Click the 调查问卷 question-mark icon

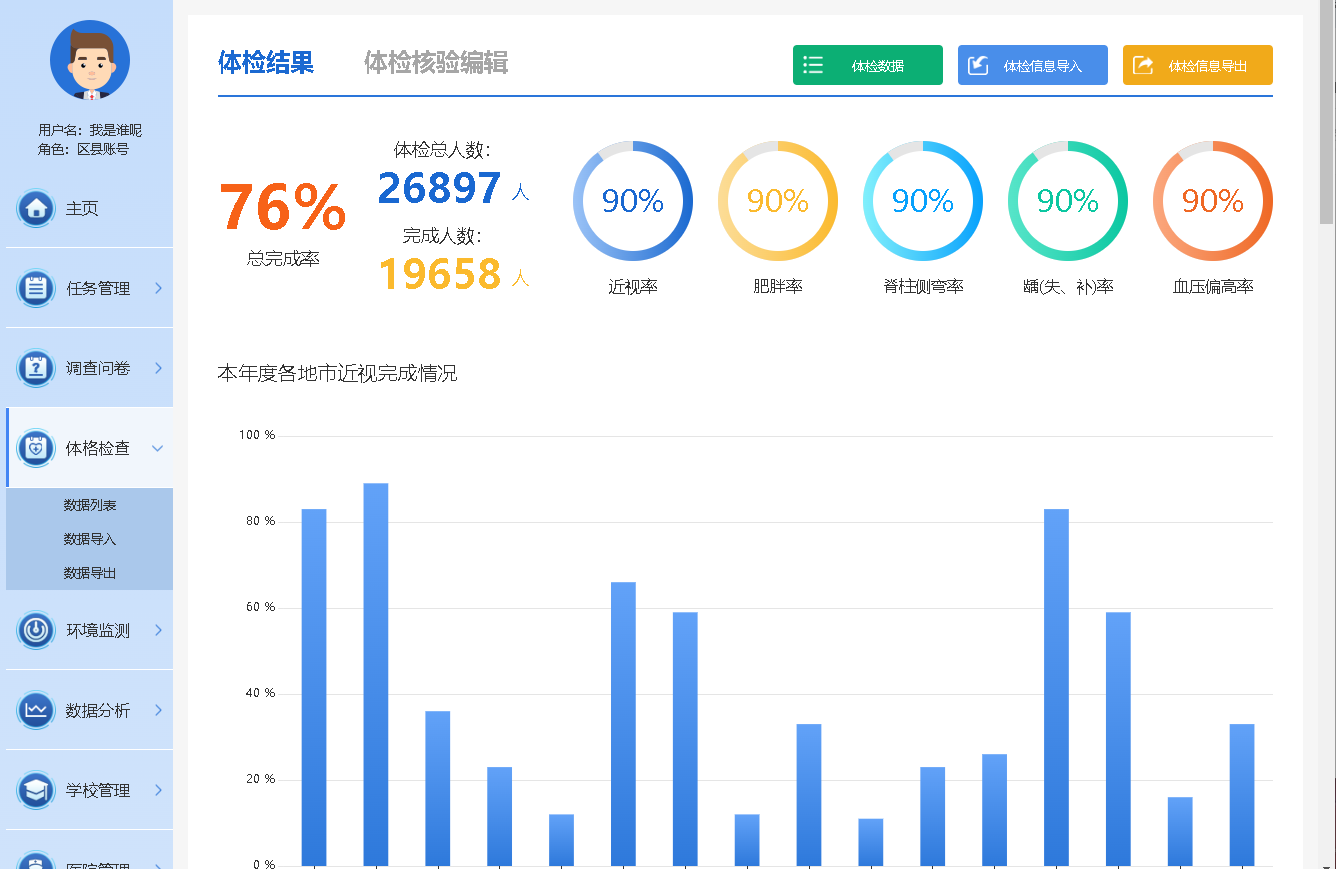click(37, 368)
